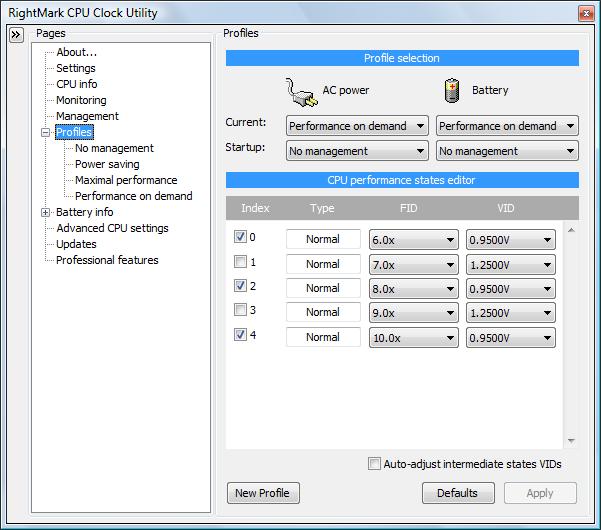Screen dimensions: 601x530
Task: Enable Auto-adjust intermediate states VIDs
Action: [374, 464]
